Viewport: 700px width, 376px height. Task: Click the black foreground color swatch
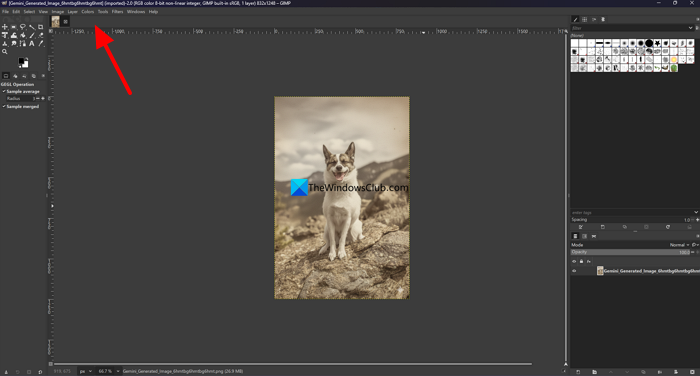[21, 60]
